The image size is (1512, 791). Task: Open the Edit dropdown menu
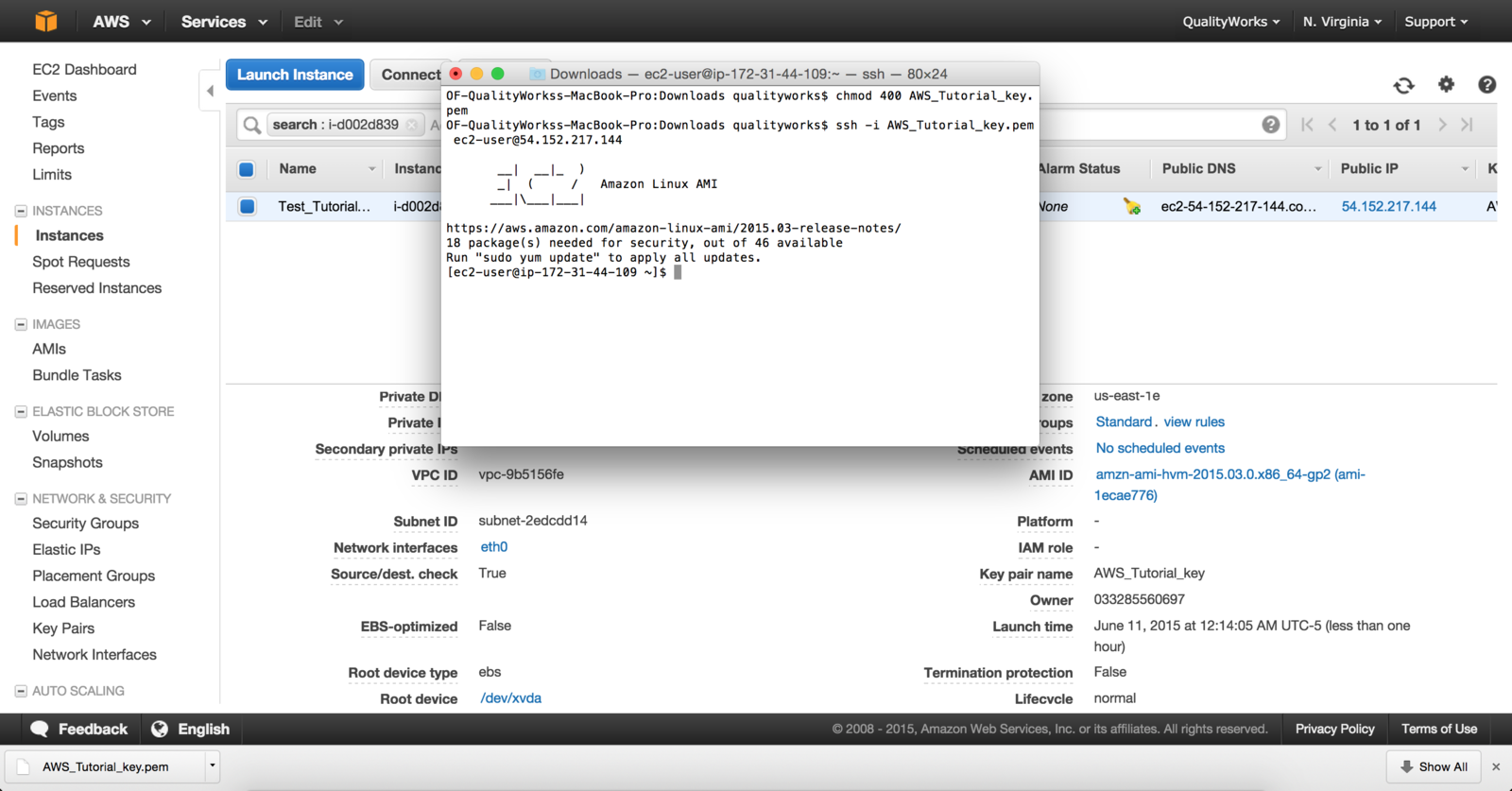click(318, 21)
